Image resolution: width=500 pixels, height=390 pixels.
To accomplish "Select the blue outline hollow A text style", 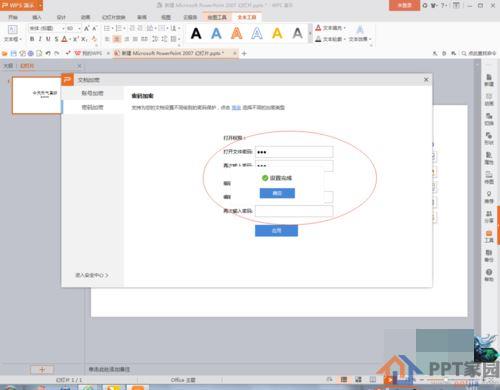I will coord(257,33).
